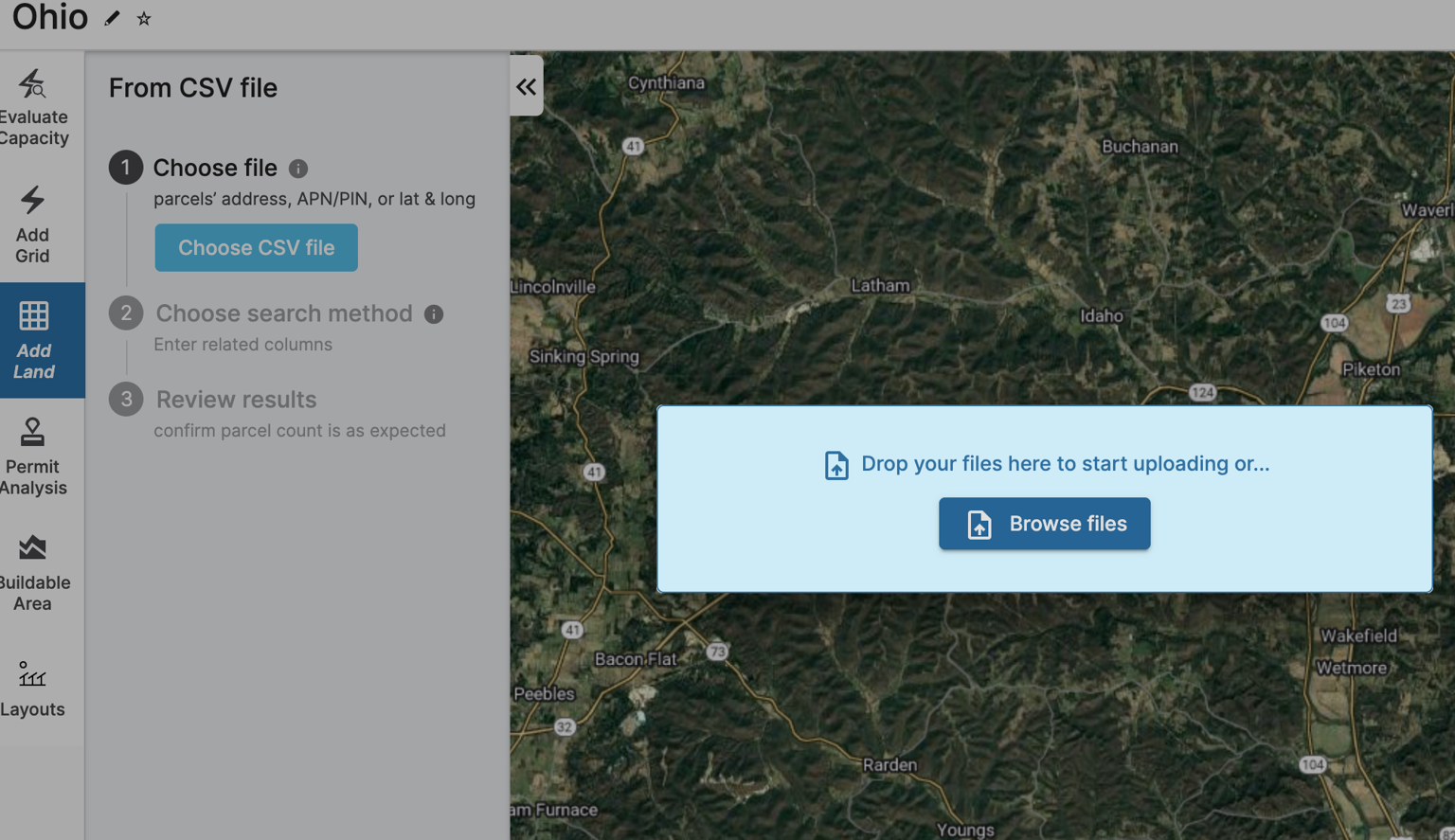Click the Browse files button

point(1044,524)
